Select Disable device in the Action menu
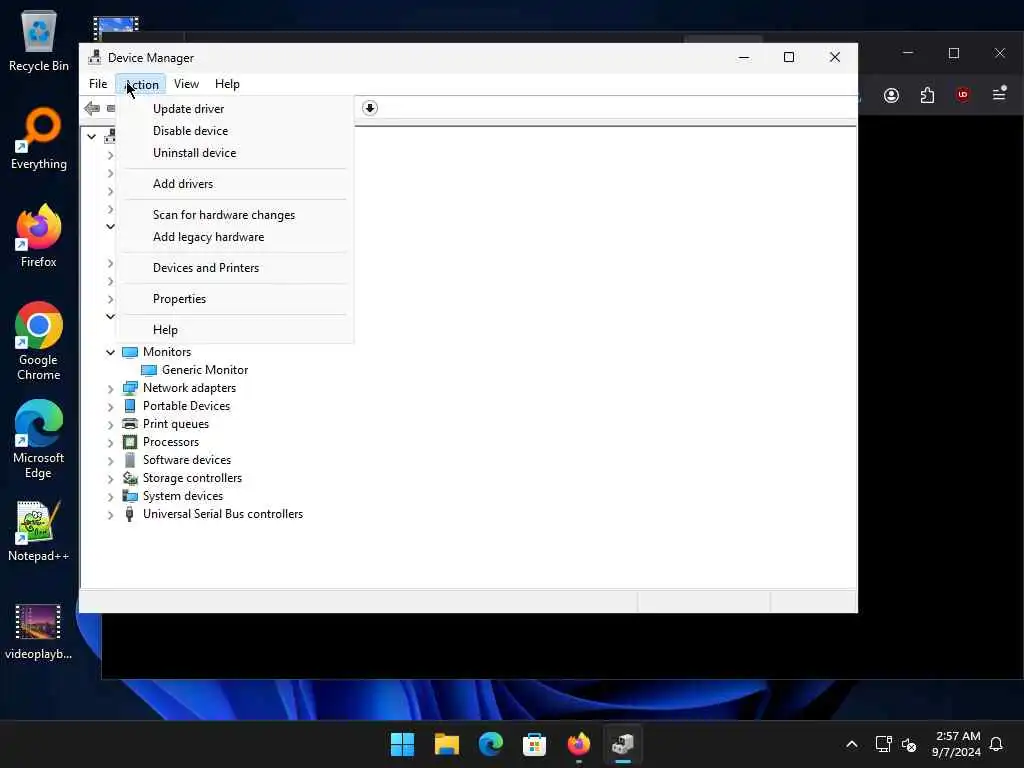 pyautogui.click(x=190, y=131)
